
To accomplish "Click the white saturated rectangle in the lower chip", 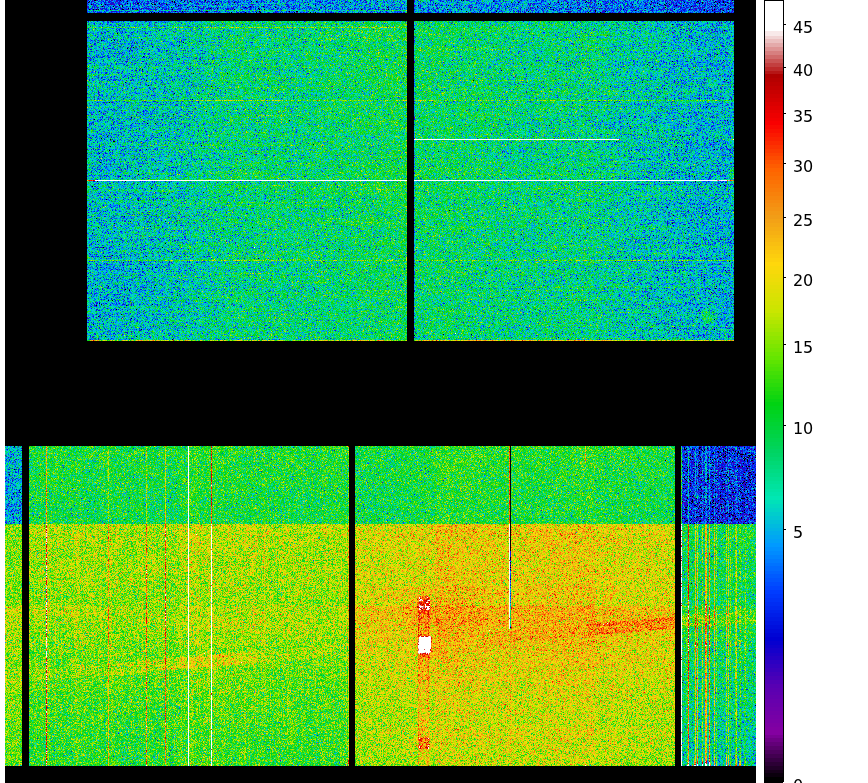I will click(424, 645).
